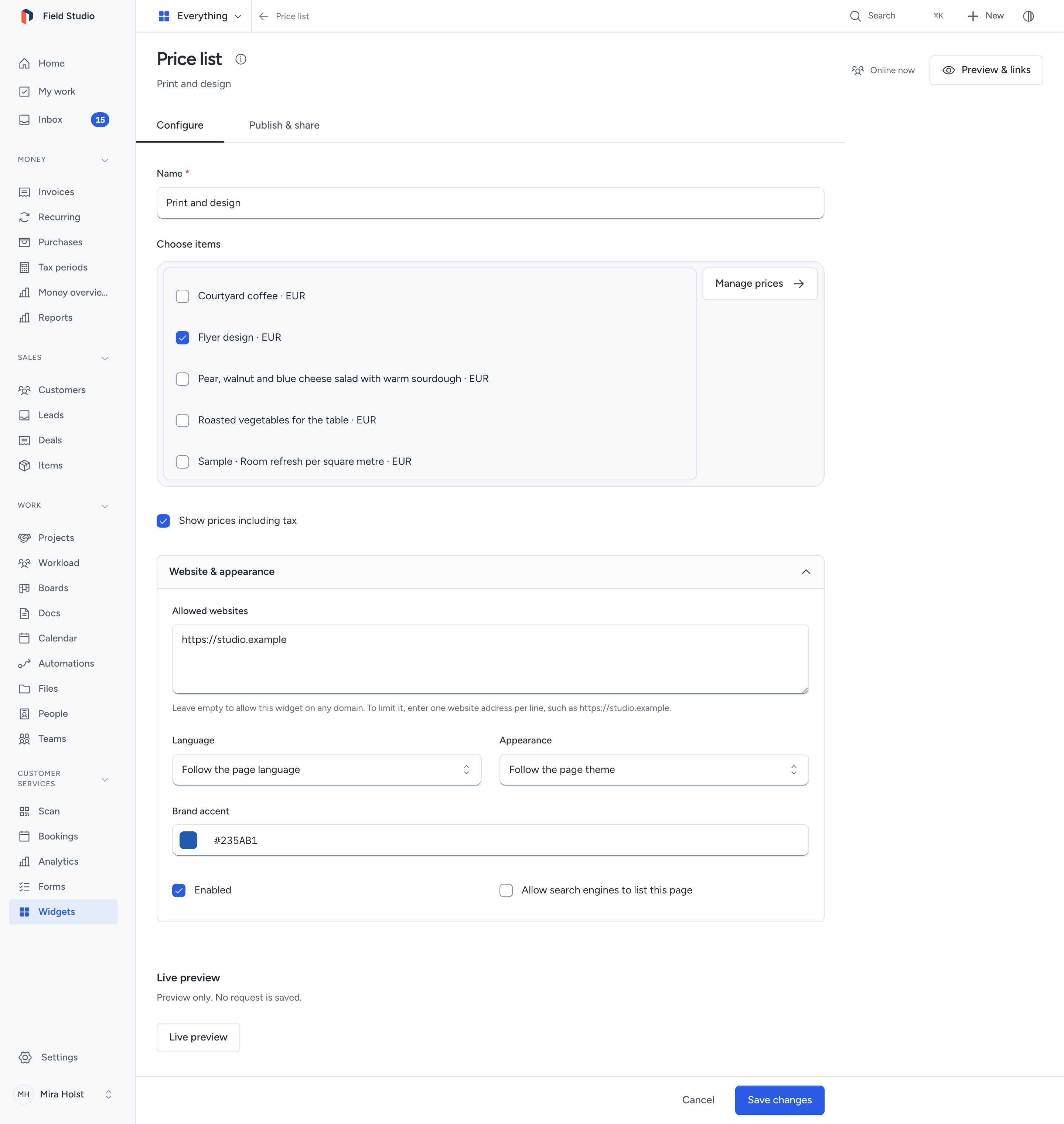Viewport: 1064px width, 1124px height.
Task: Select the Configure tab
Action: [180, 125]
